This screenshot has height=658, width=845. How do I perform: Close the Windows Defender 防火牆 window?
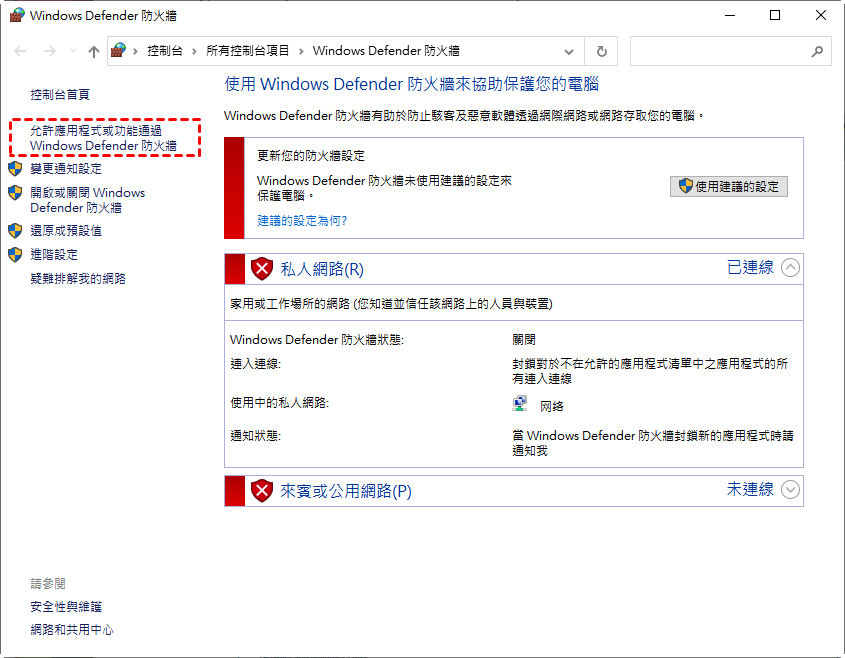[x=821, y=15]
